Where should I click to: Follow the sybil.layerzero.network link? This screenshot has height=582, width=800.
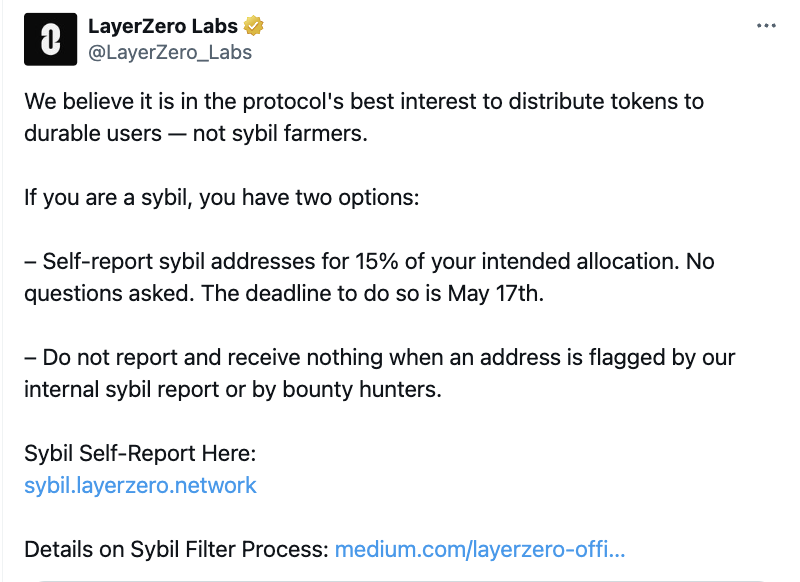point(140,486)
